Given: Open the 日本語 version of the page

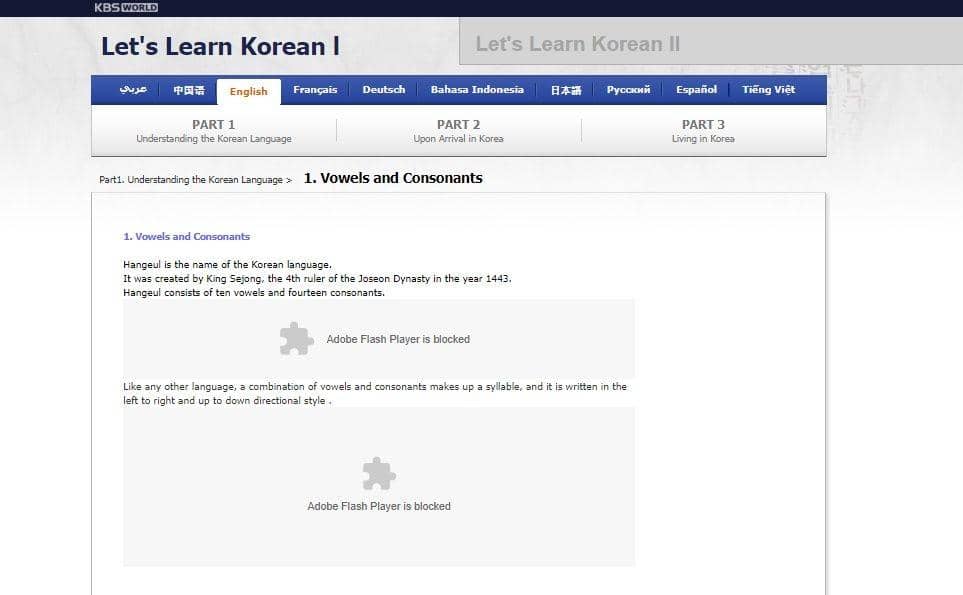Looking at the screenshot, I should (x=564, y=89).
